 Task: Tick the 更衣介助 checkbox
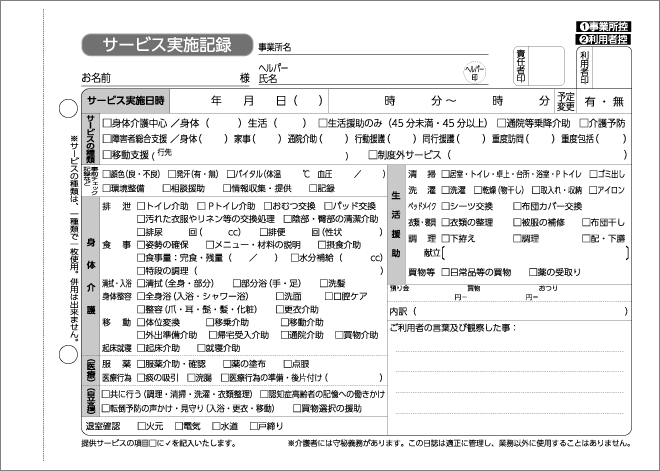(x=279, y=309)
